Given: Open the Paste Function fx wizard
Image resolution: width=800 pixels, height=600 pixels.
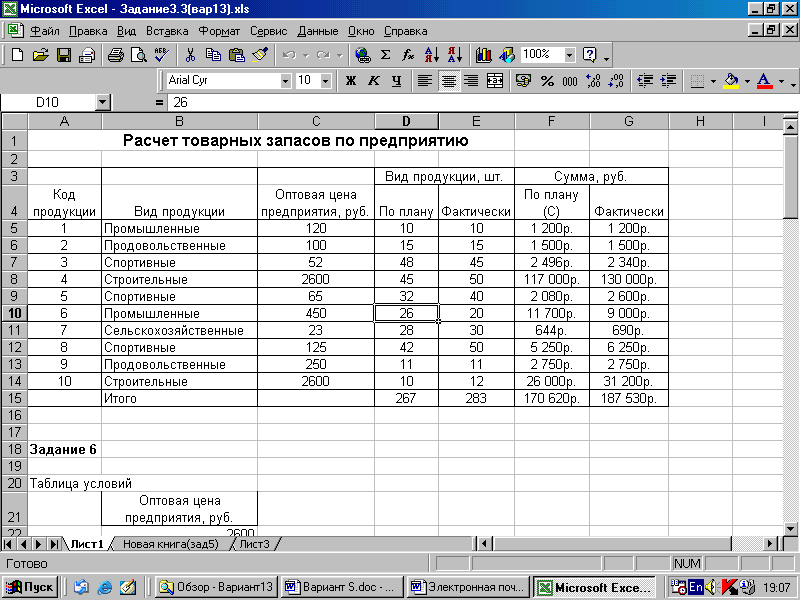Looking at the screenshot, I should (408, 55).
